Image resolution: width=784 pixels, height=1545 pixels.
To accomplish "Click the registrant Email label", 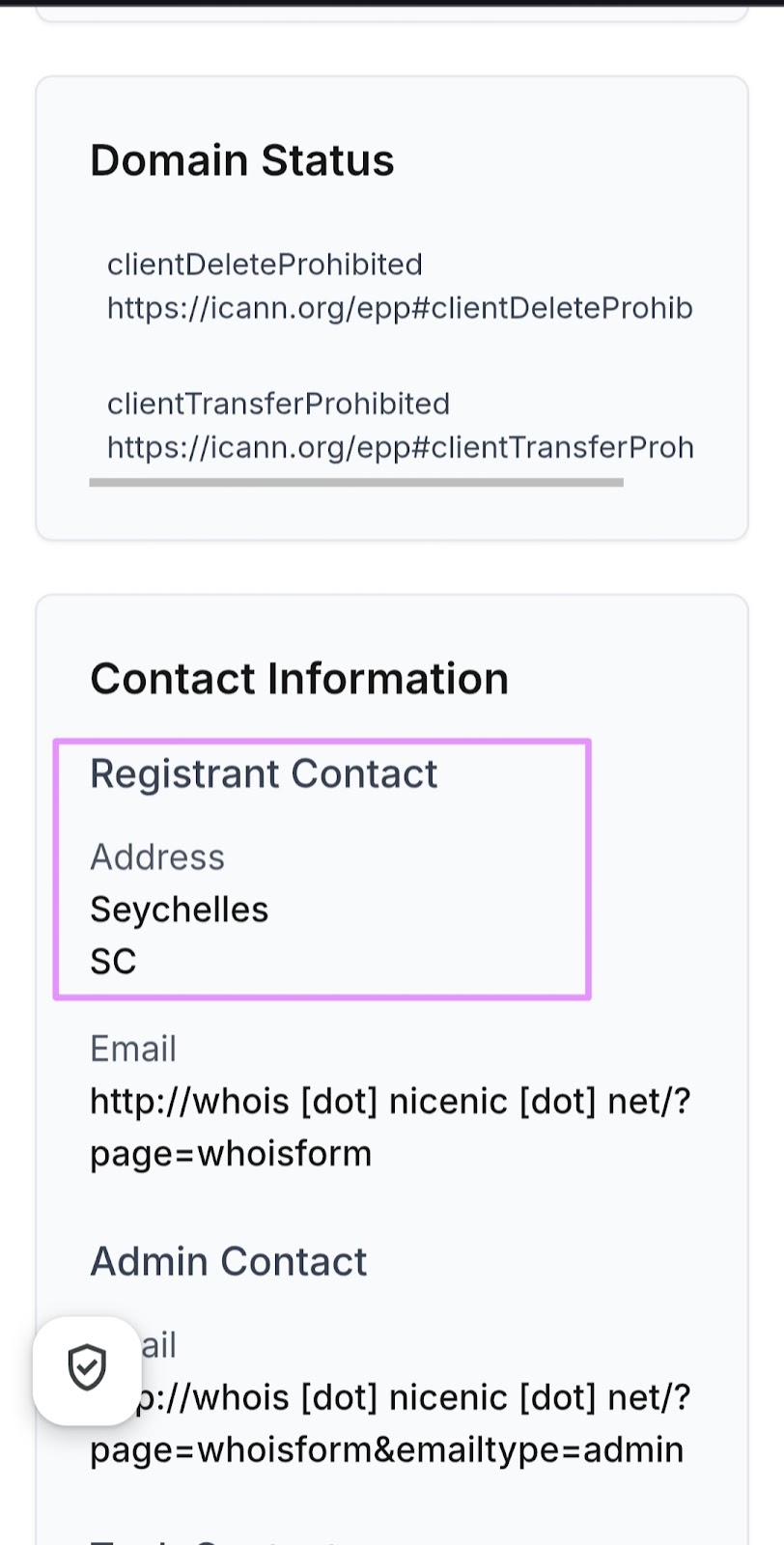I will click(x=133, y=1049).
